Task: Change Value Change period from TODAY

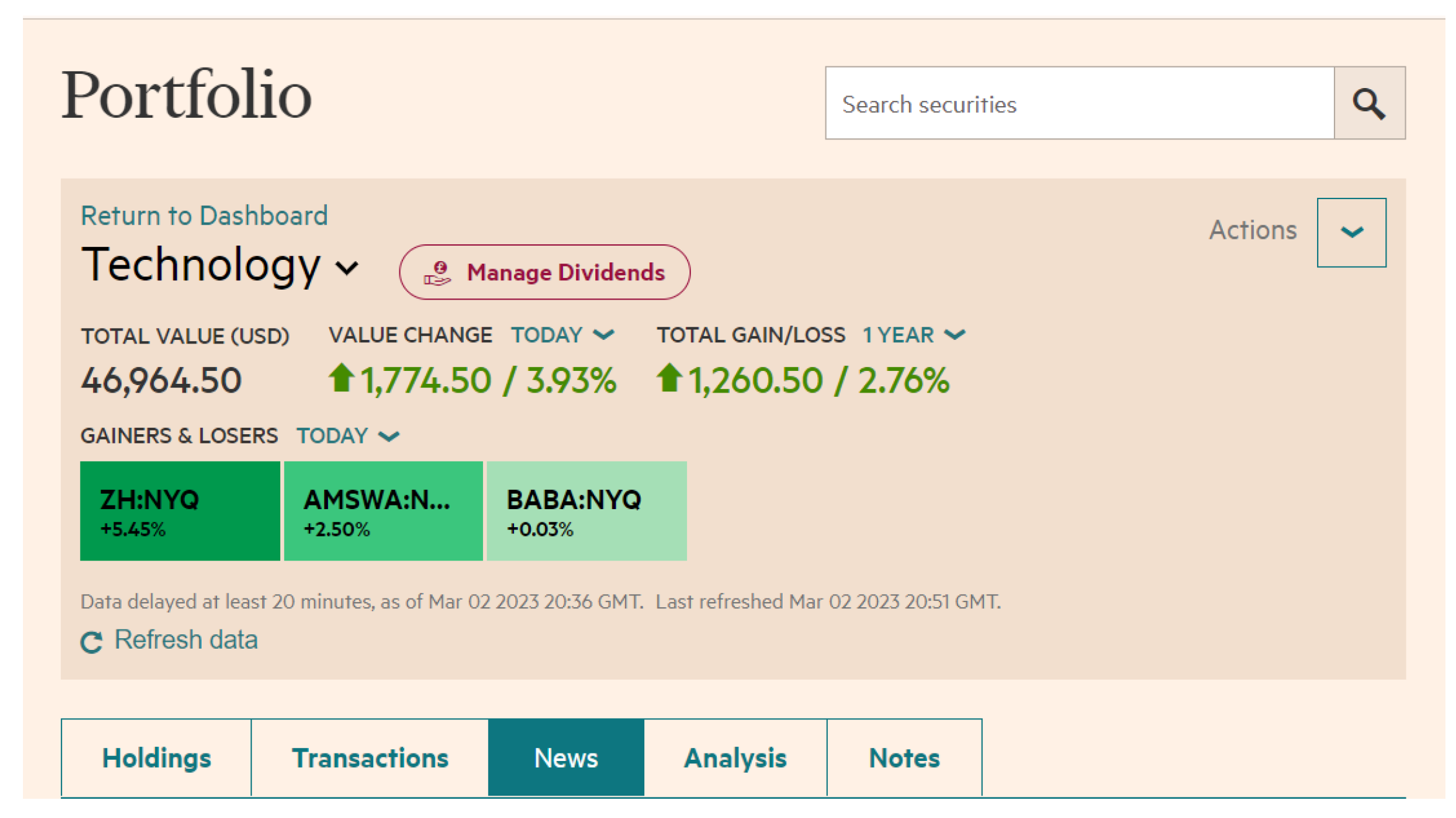Action: [561, 336]
